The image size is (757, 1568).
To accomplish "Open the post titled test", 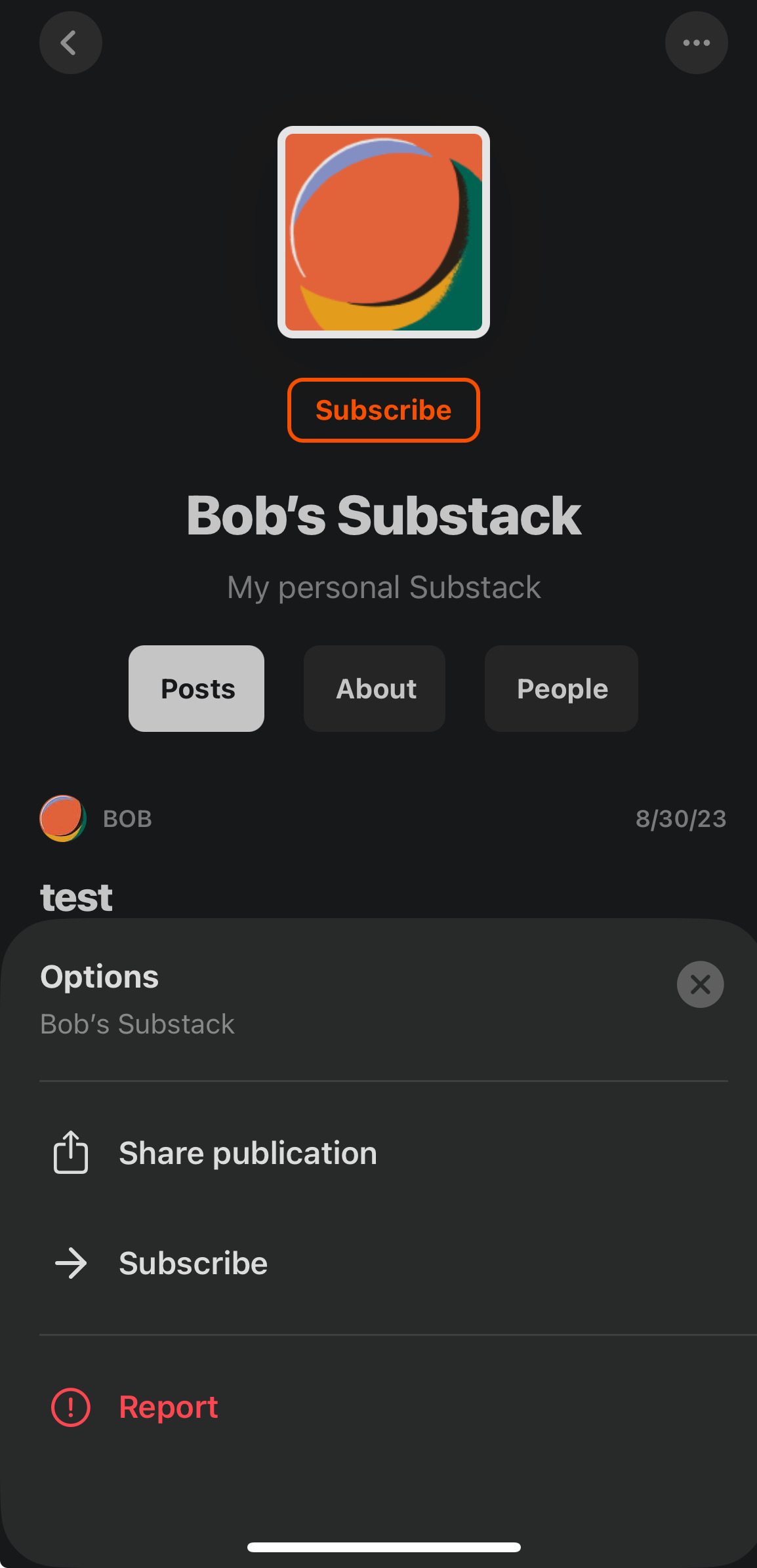I will 76,897.
